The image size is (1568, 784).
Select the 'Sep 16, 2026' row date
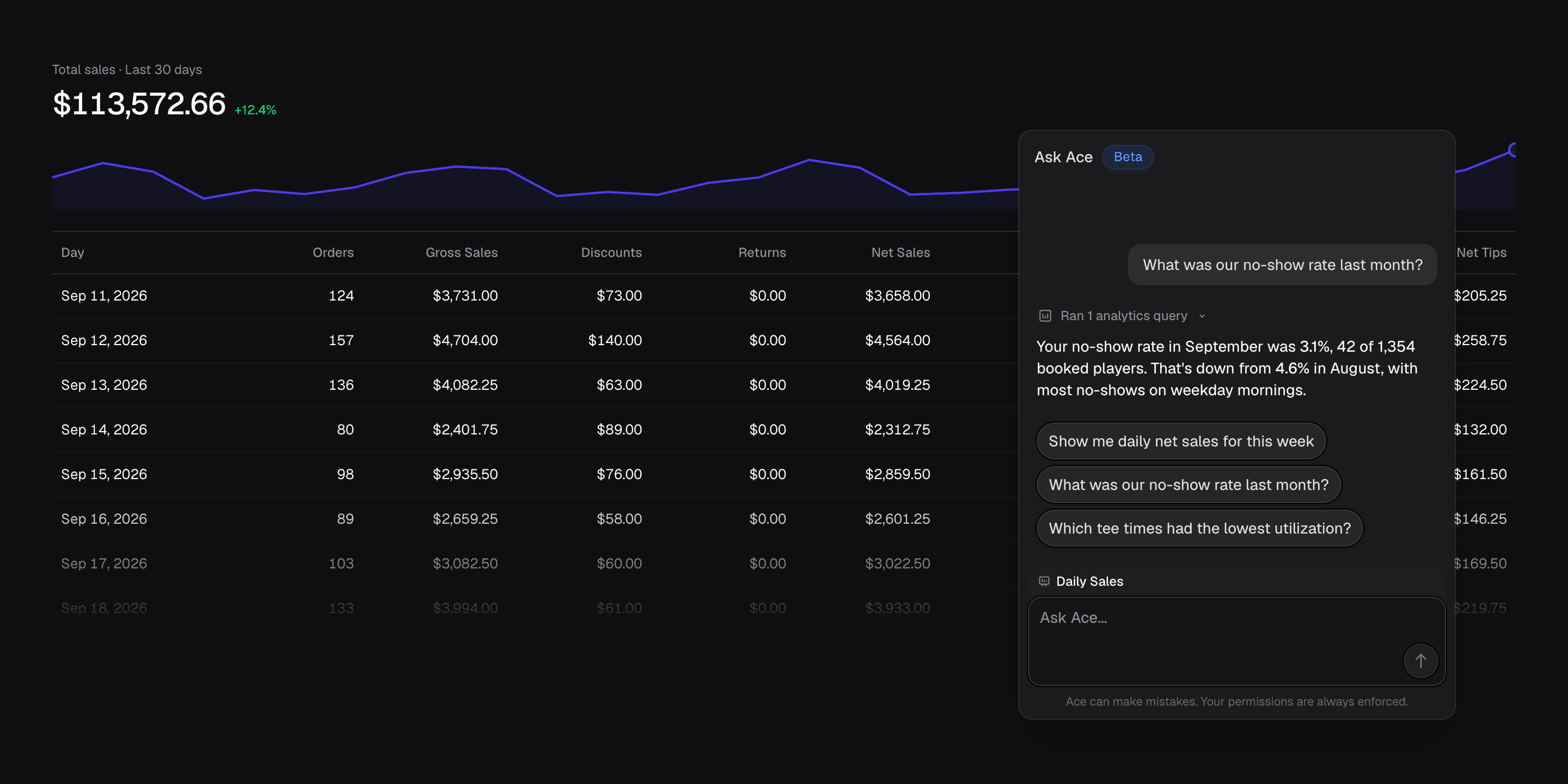pos(104,519)
